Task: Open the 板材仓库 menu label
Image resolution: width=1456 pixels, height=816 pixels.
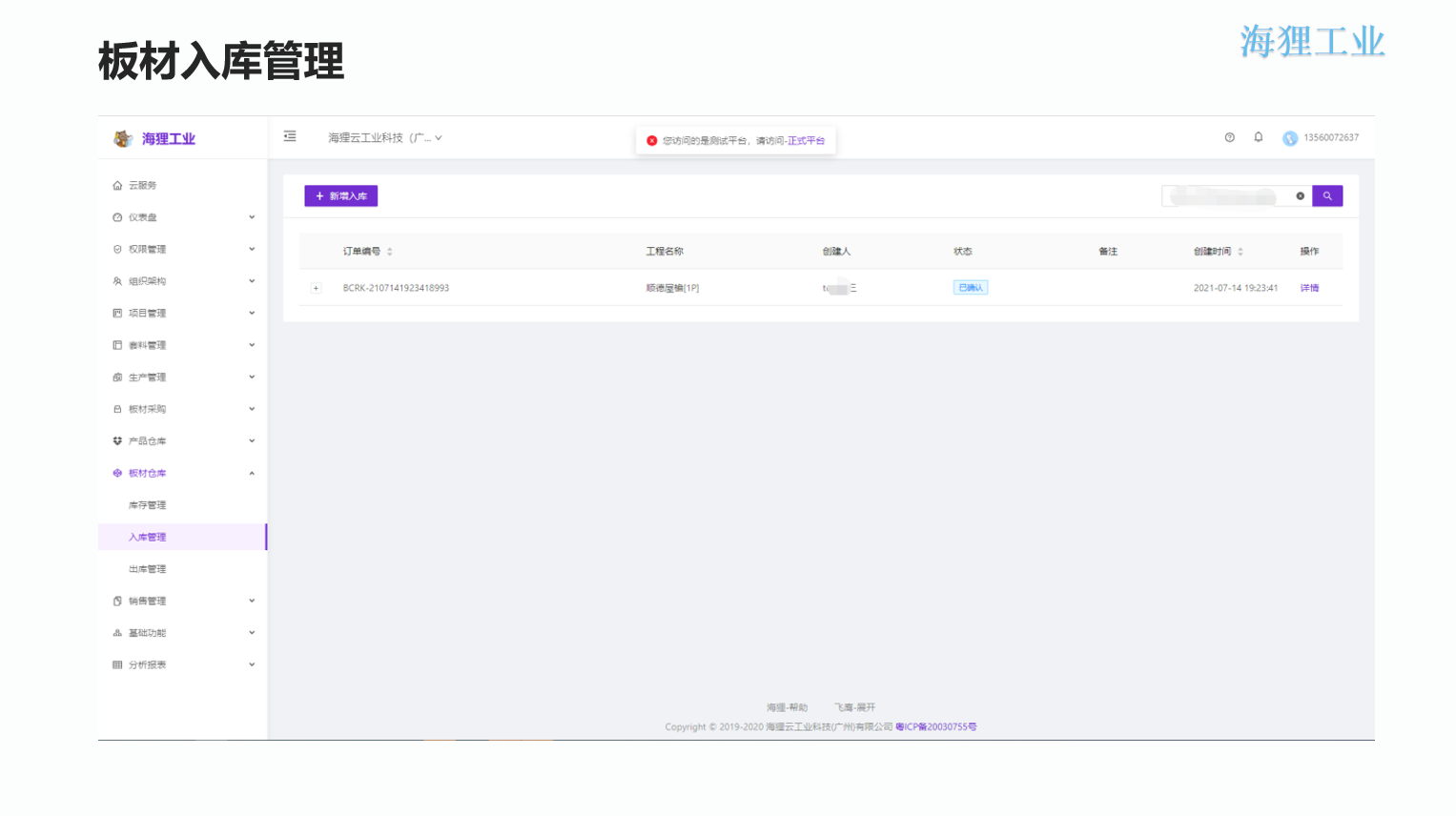Action: pos(147,474)
